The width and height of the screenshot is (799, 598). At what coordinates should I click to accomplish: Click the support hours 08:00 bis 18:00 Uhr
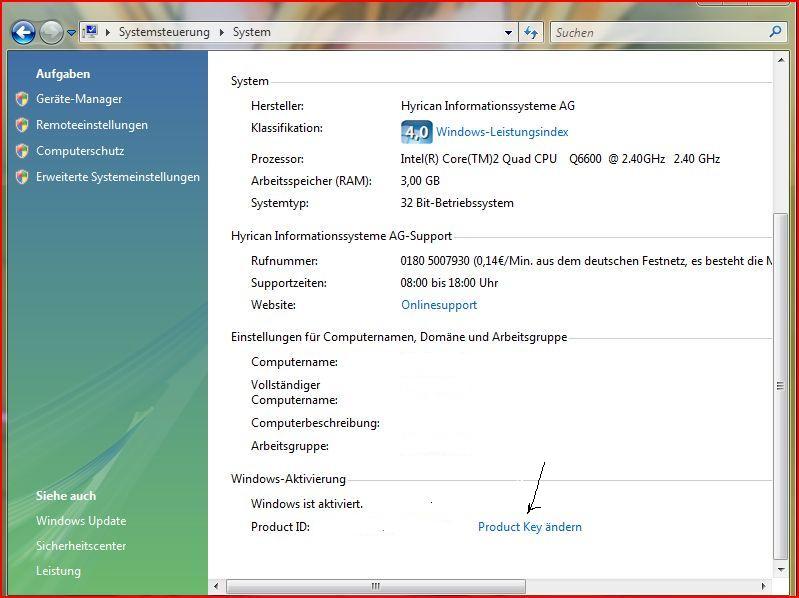pyautogui.click(x=449, y=283)
